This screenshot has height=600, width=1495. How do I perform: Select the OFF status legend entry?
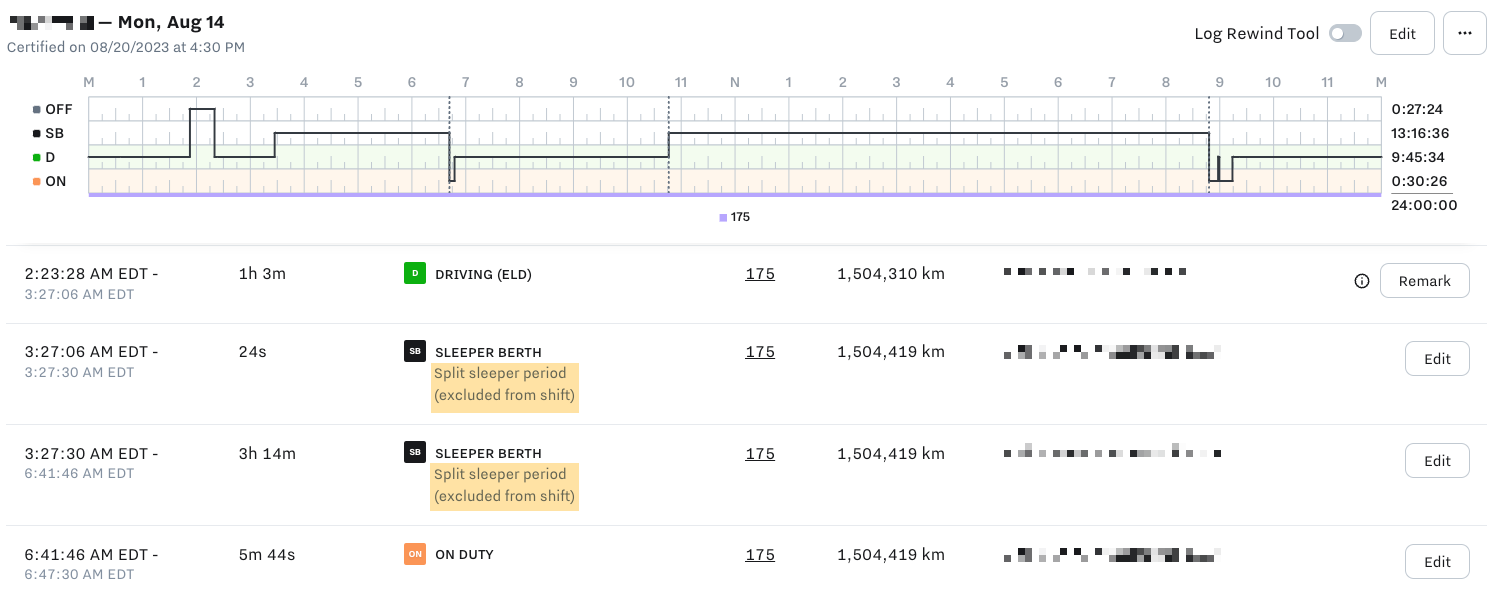tap(50, 109)
